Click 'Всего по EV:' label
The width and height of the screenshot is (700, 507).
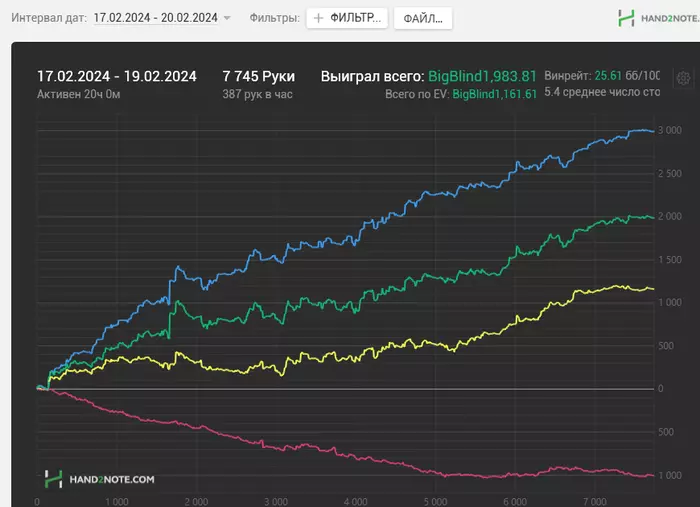(x=417, y=94)
